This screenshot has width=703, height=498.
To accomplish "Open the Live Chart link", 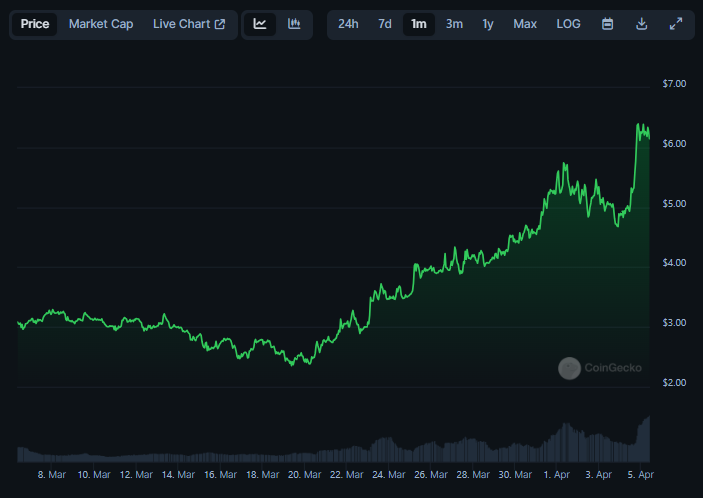I will (x=189, y=24).
